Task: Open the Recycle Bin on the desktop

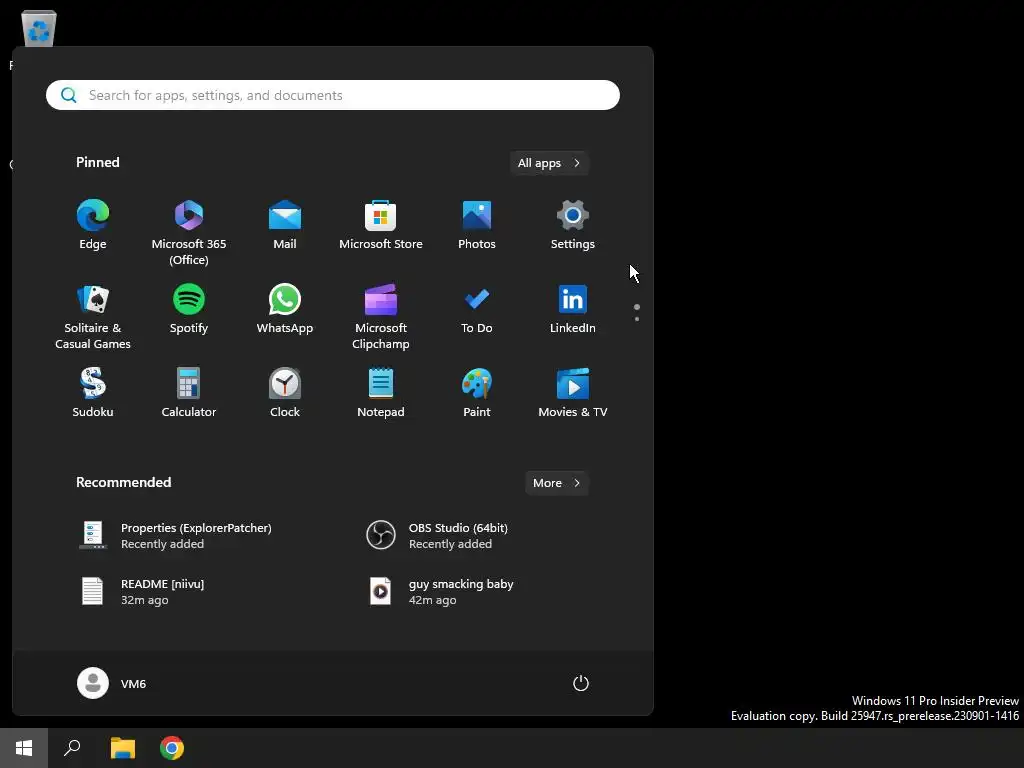Action: point(39,28)
